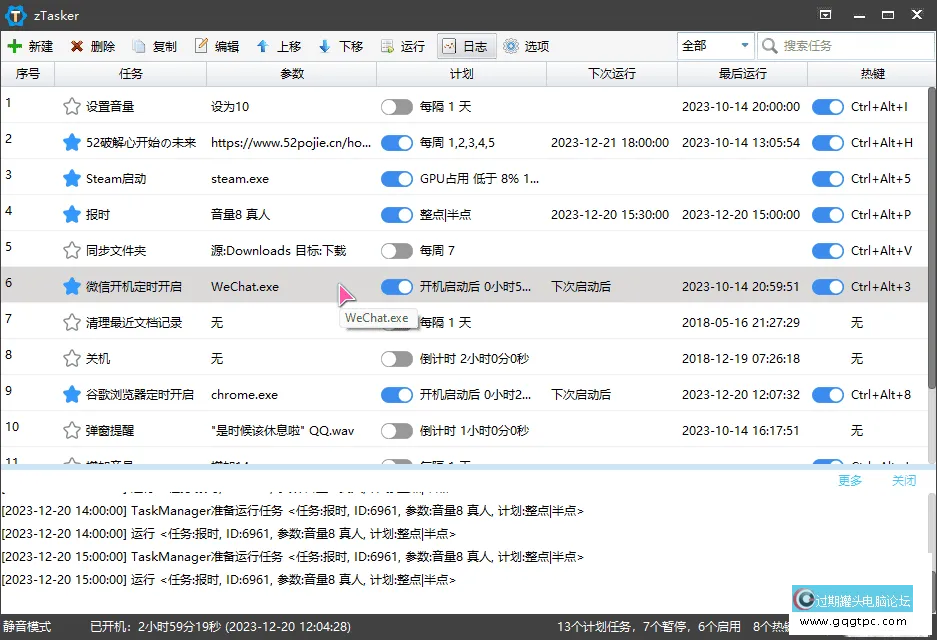
Task: Expand the log panel via 更多
Action: tap(851, 480)
